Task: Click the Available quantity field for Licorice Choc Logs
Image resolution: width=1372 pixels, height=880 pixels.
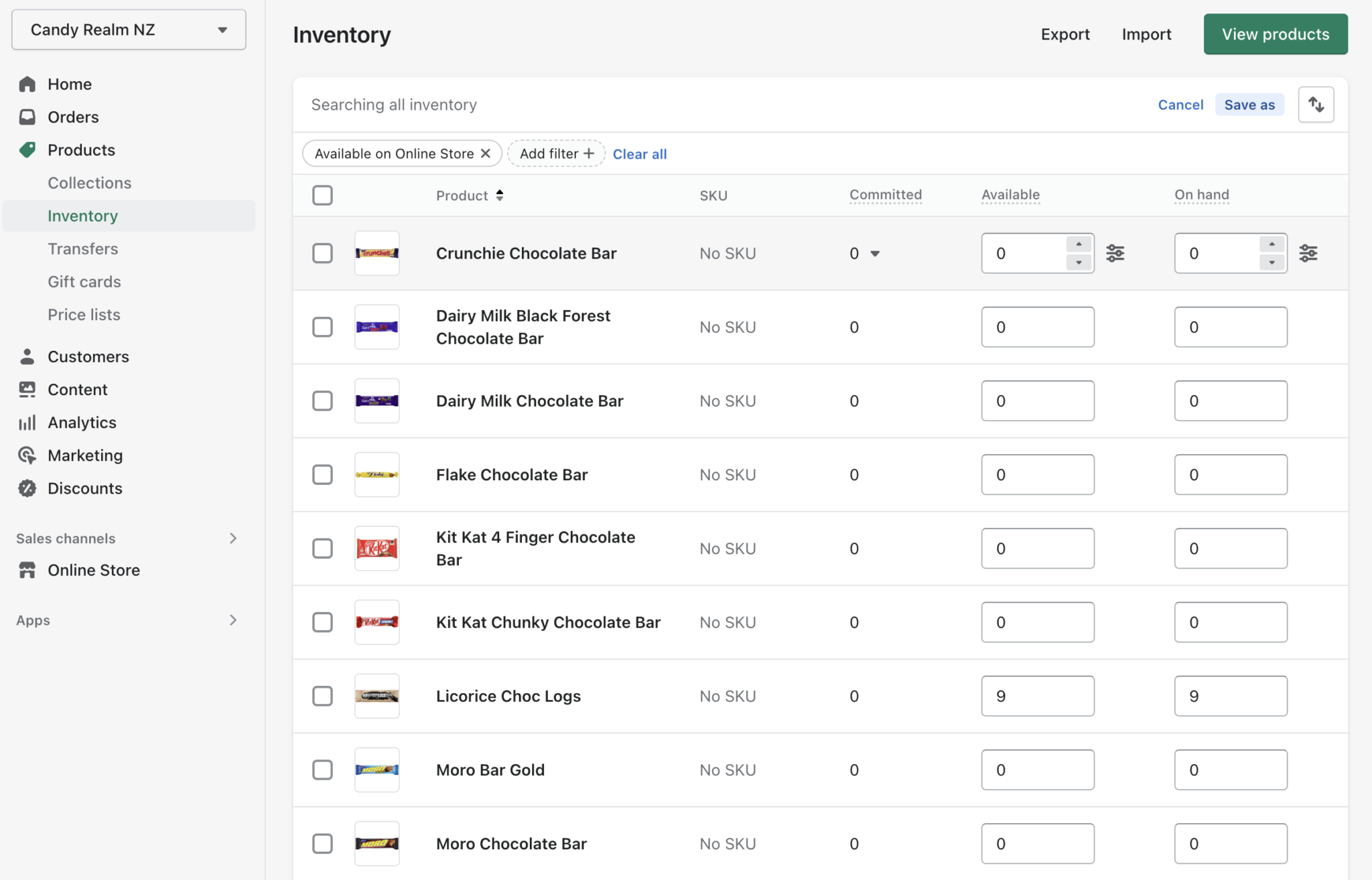Action: [x=1037, y=696]
